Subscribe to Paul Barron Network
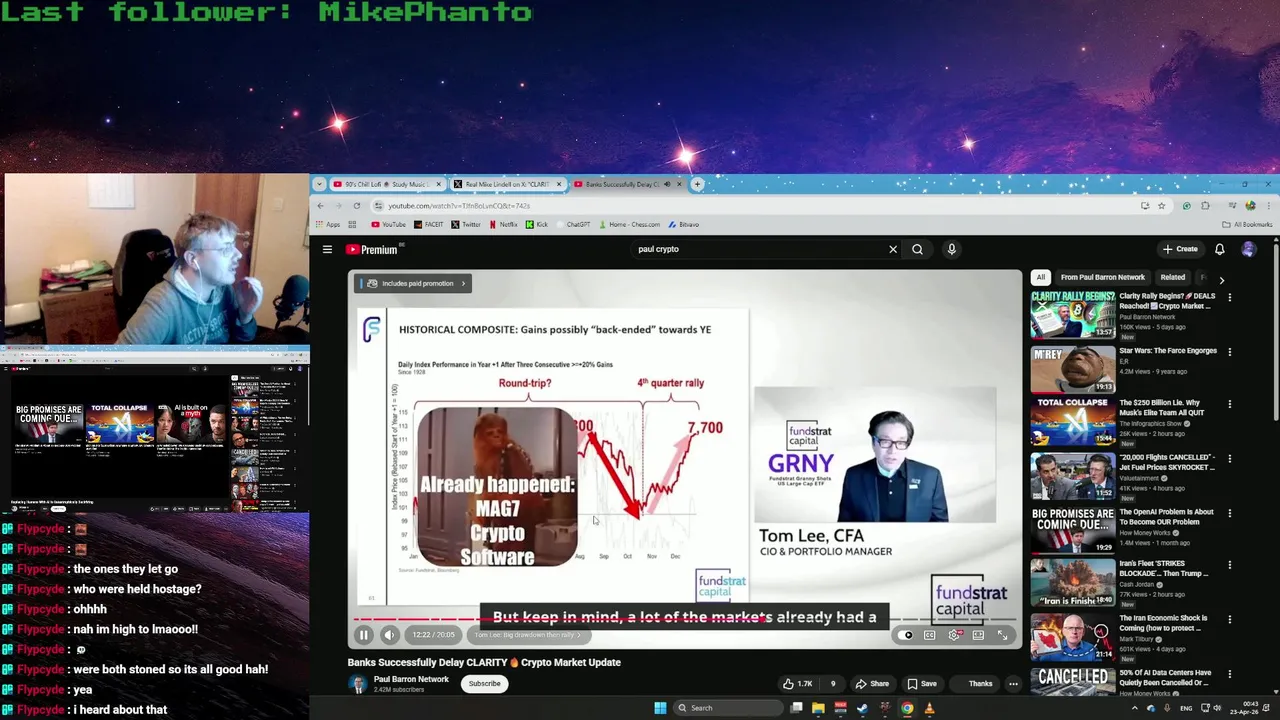Image resolution: width=1280 pixels, height=720 pixels. click(484, 684)
